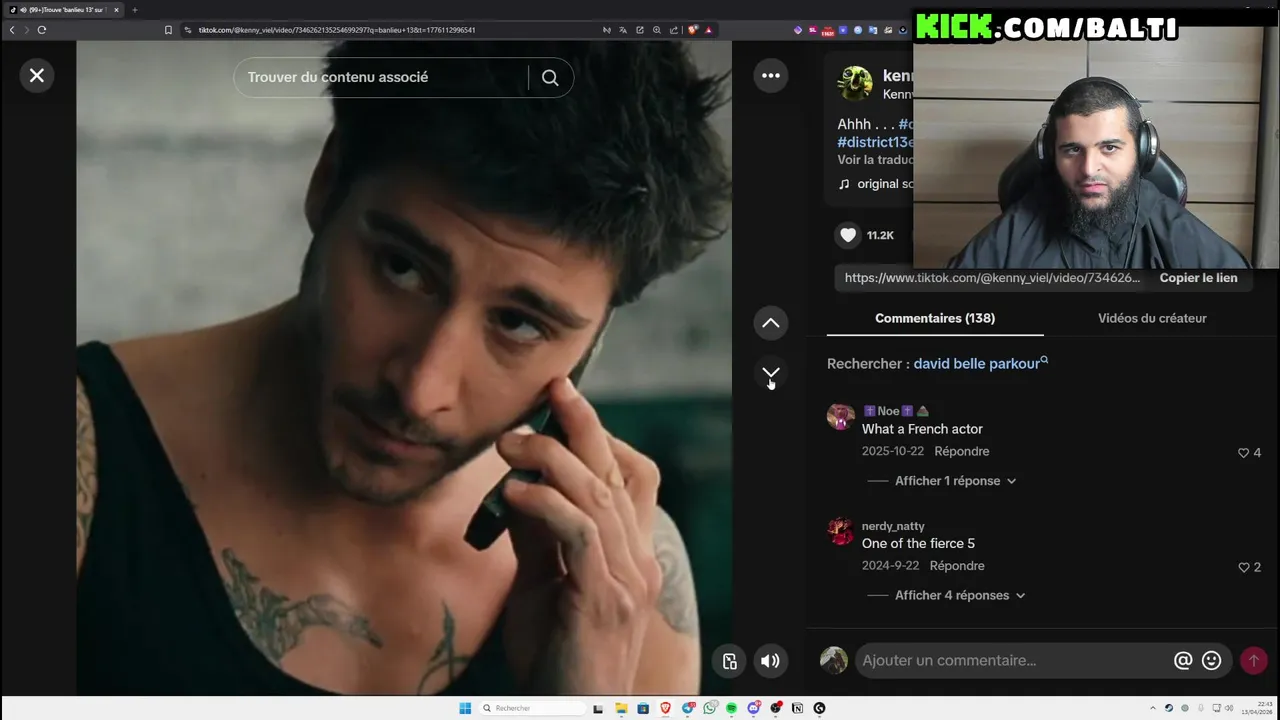Open the three-dots more options menu

(770, 75)
